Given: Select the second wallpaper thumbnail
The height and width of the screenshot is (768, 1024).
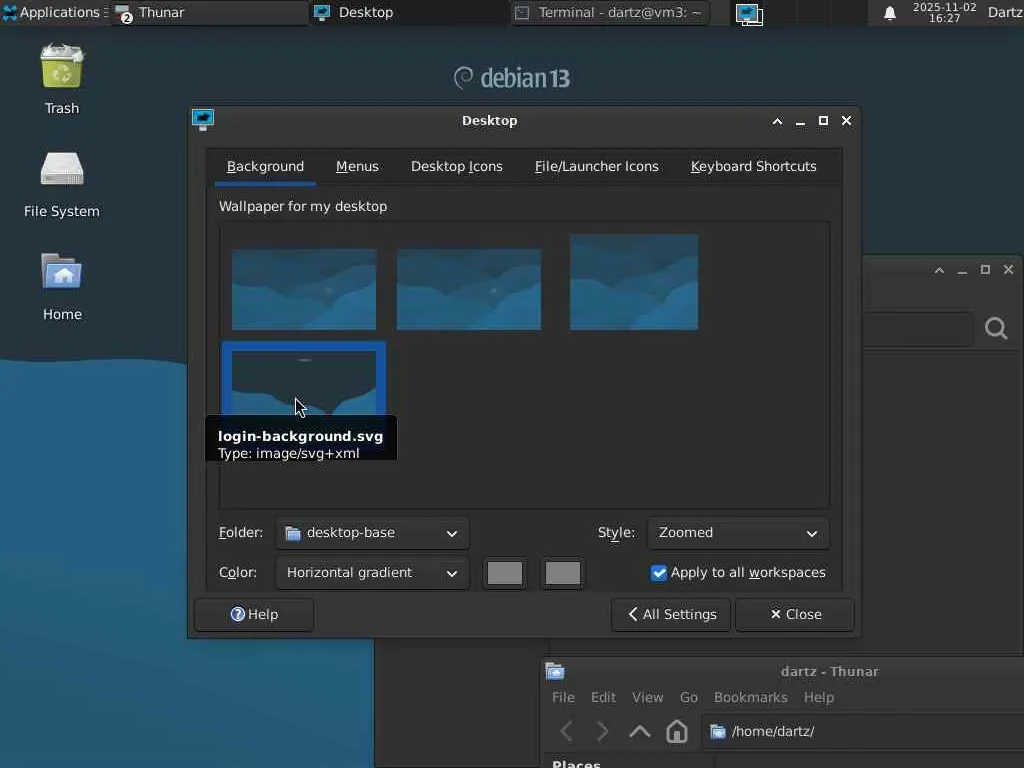Looking at the screenshot, I should (x=469, y=289).
